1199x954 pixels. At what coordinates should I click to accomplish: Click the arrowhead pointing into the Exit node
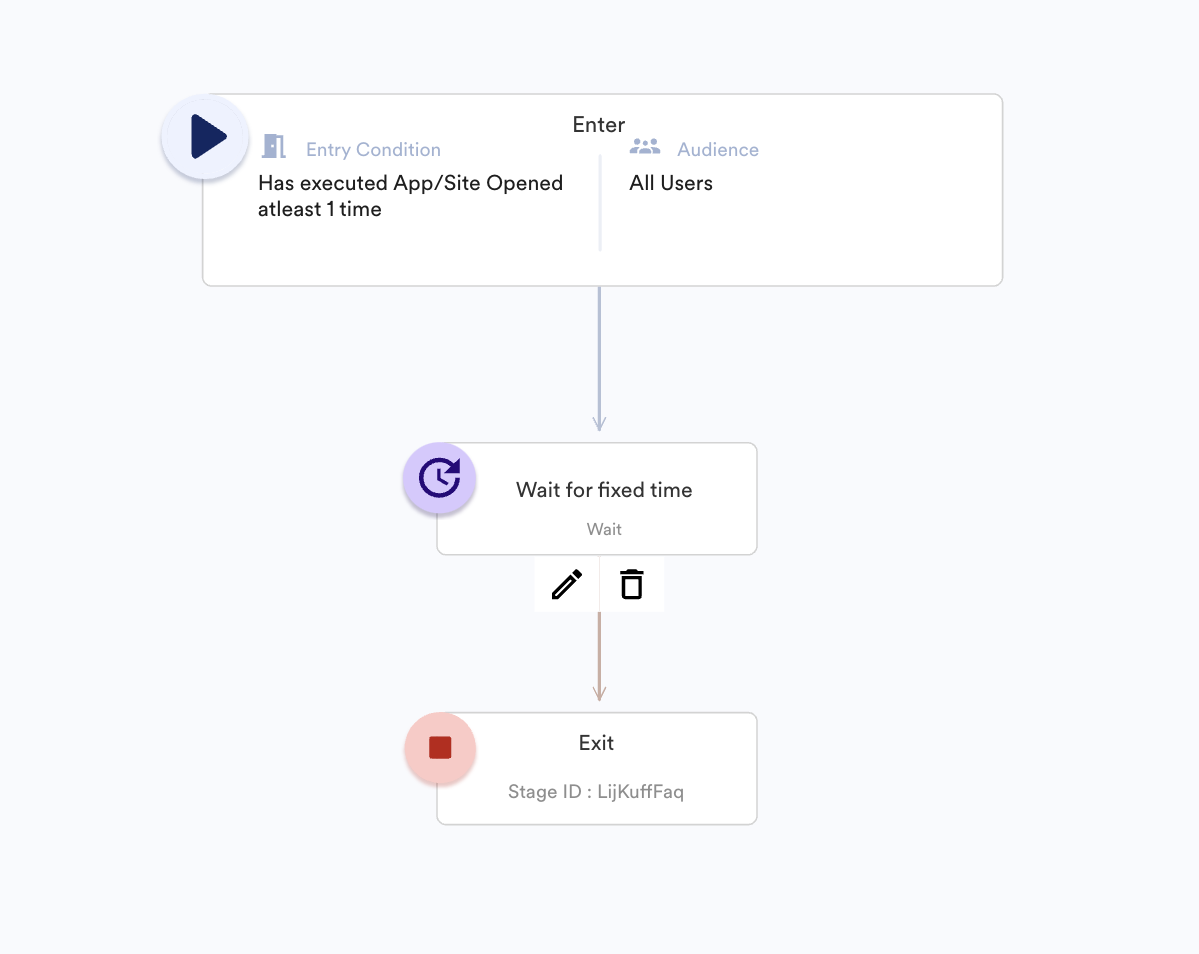pos(599,693)
